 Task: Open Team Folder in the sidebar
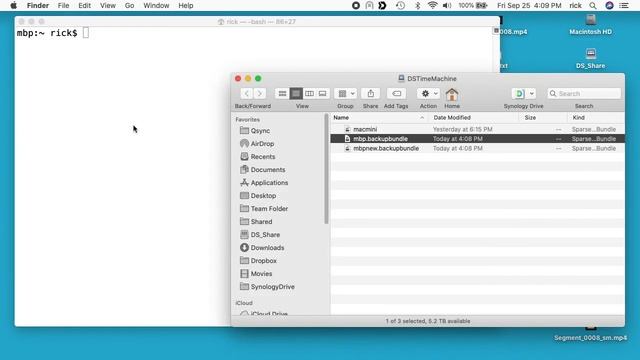click(x=264, y=209)
